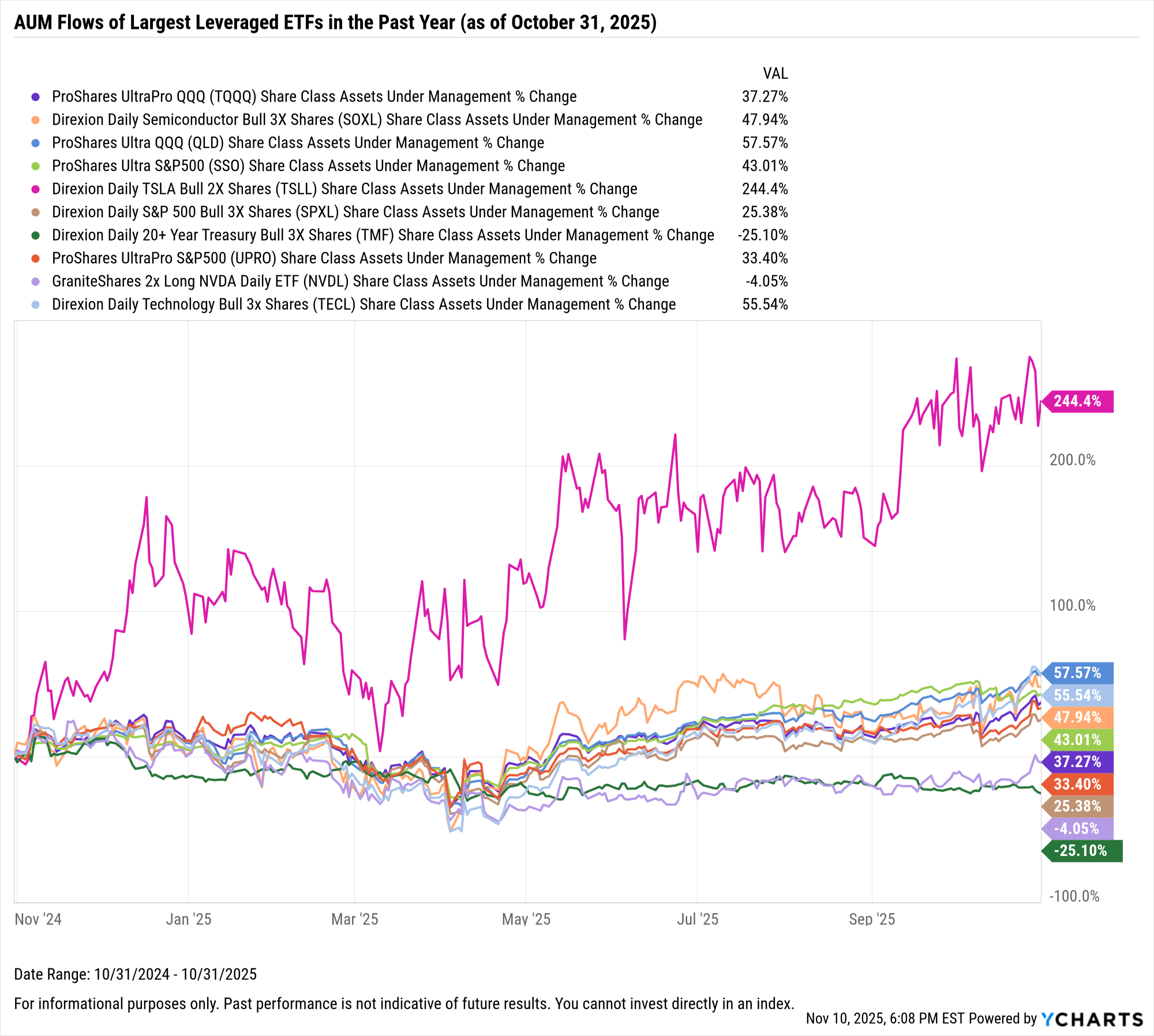1154x1036 pixels.
Task: Click the May '25 x-axis label
Action: 526,919
